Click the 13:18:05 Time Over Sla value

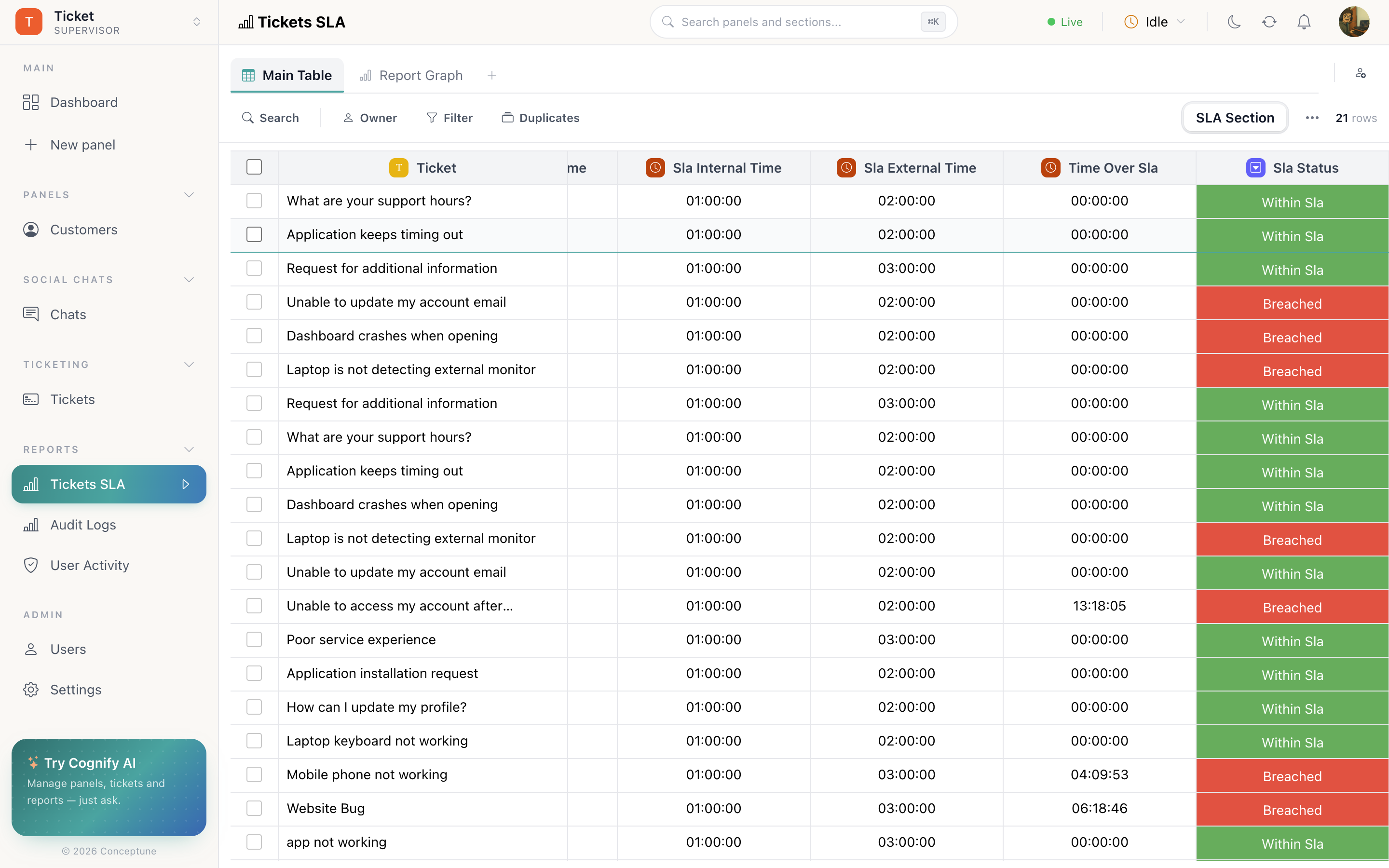click(x=1099, y=606)
